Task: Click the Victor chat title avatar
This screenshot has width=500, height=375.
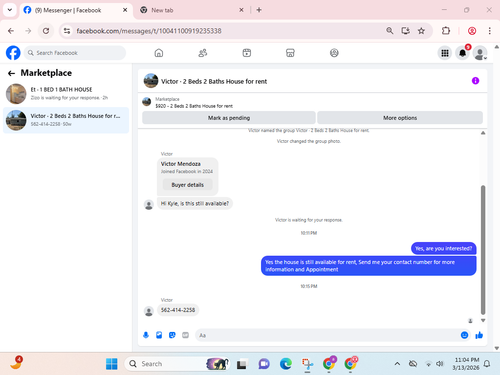Action: point(151,81)
